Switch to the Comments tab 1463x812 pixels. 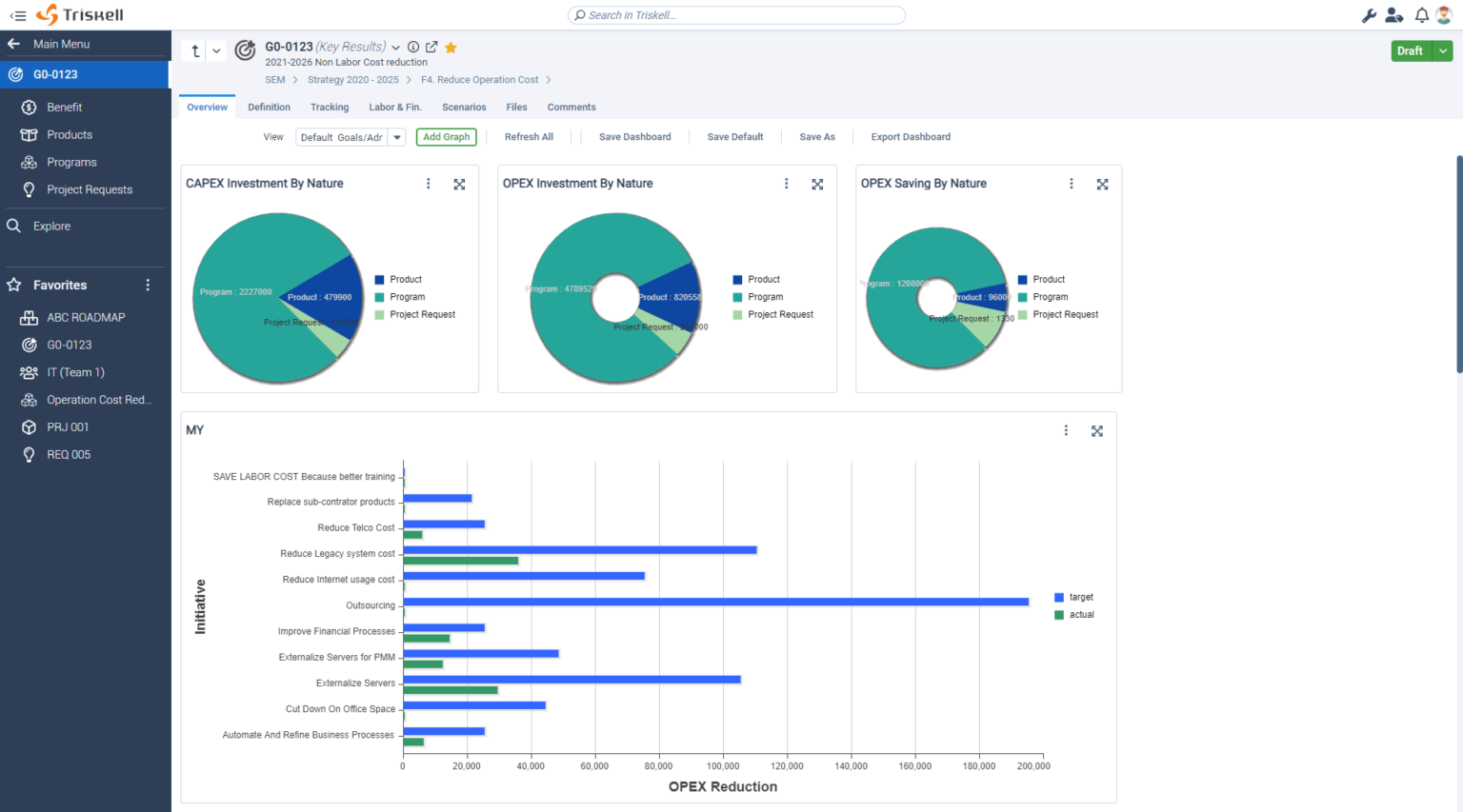[571, 108]
